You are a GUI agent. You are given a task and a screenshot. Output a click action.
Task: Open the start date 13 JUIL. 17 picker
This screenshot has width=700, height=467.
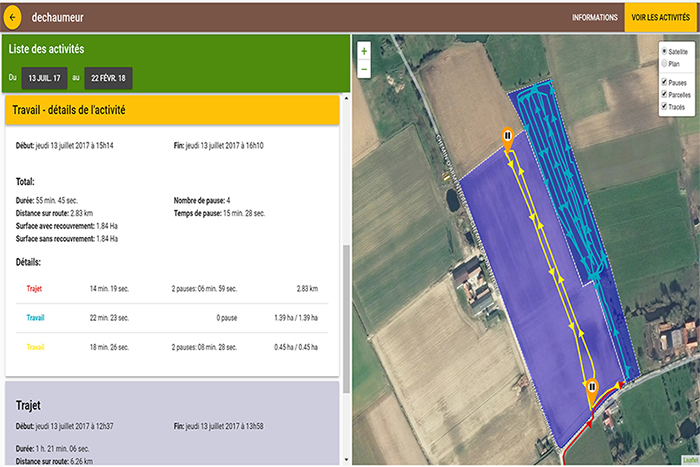click(x=44, y=78)
